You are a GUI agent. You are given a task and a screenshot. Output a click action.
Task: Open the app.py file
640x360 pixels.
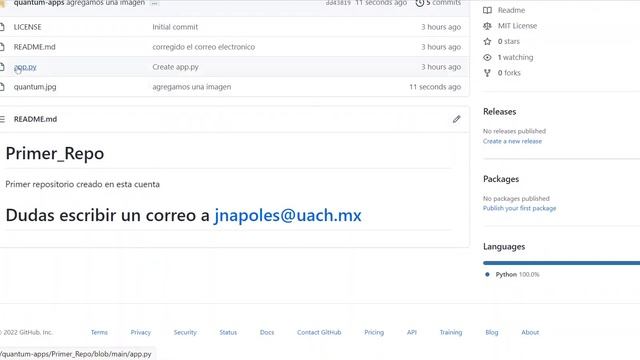click(25, 67)
